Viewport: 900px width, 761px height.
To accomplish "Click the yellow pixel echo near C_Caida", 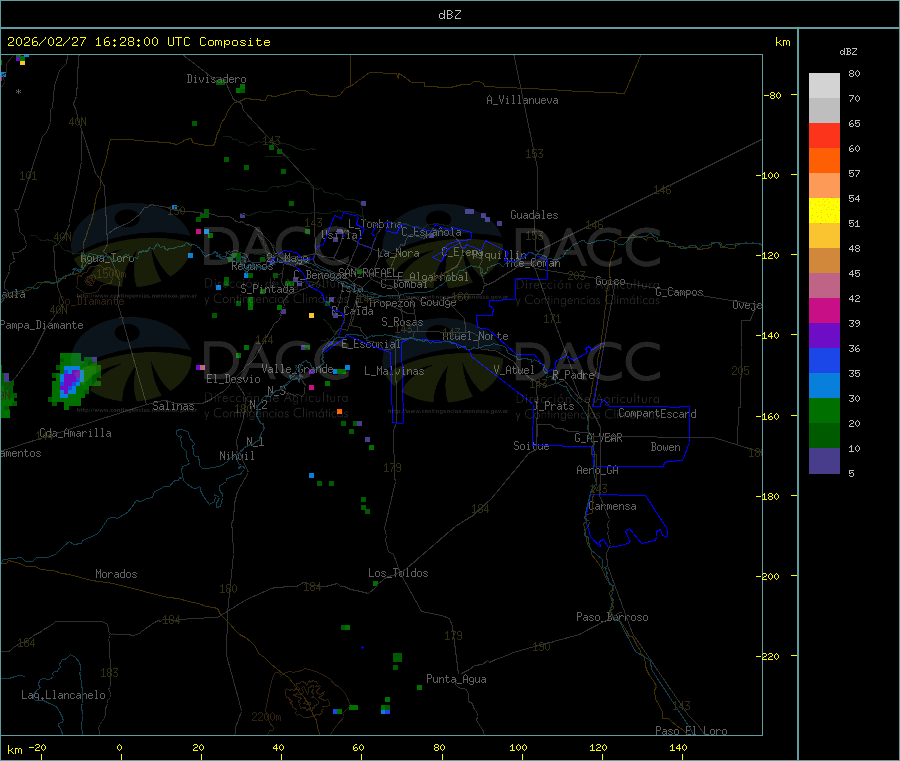I will [x=312, y=316].
